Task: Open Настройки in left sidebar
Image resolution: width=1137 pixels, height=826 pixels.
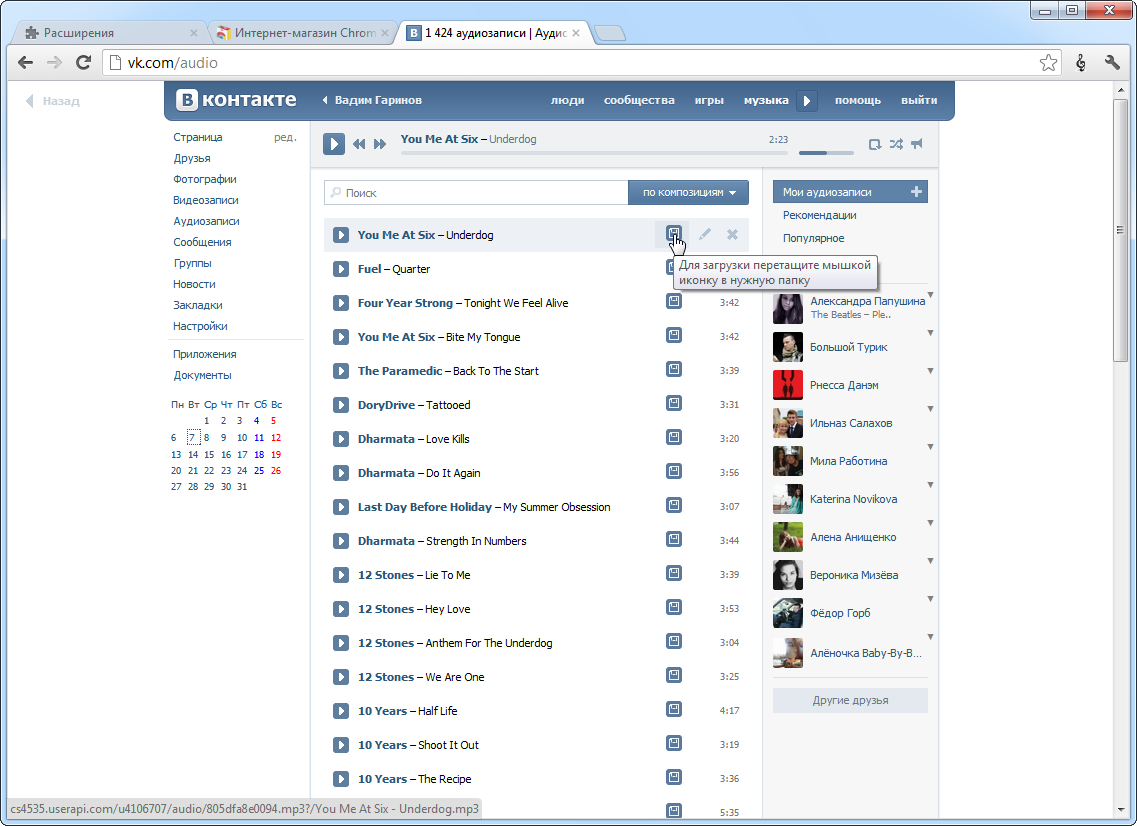Action: point(200,326)
